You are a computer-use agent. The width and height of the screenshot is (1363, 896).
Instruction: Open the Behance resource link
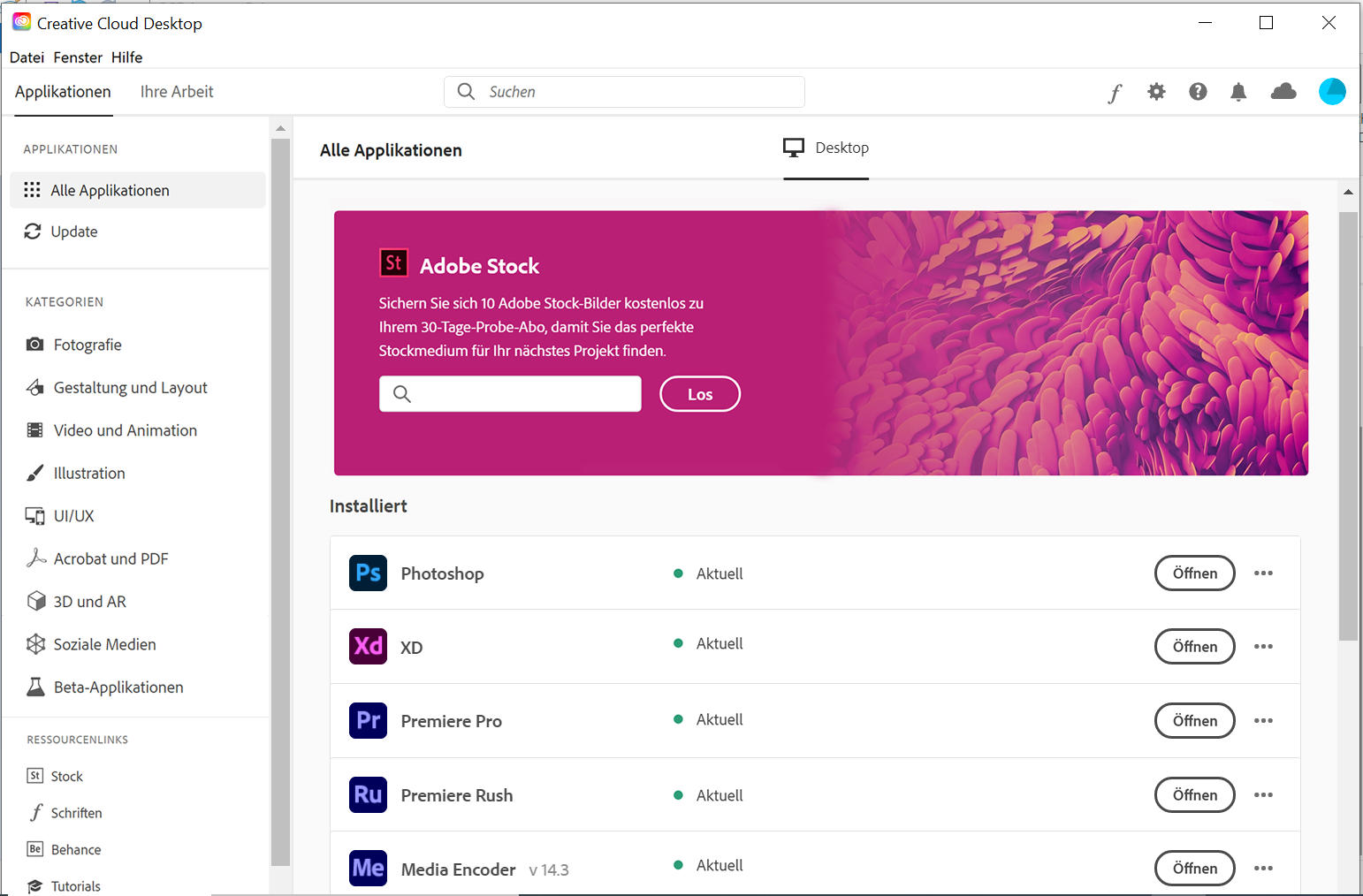tap(76, 848)
